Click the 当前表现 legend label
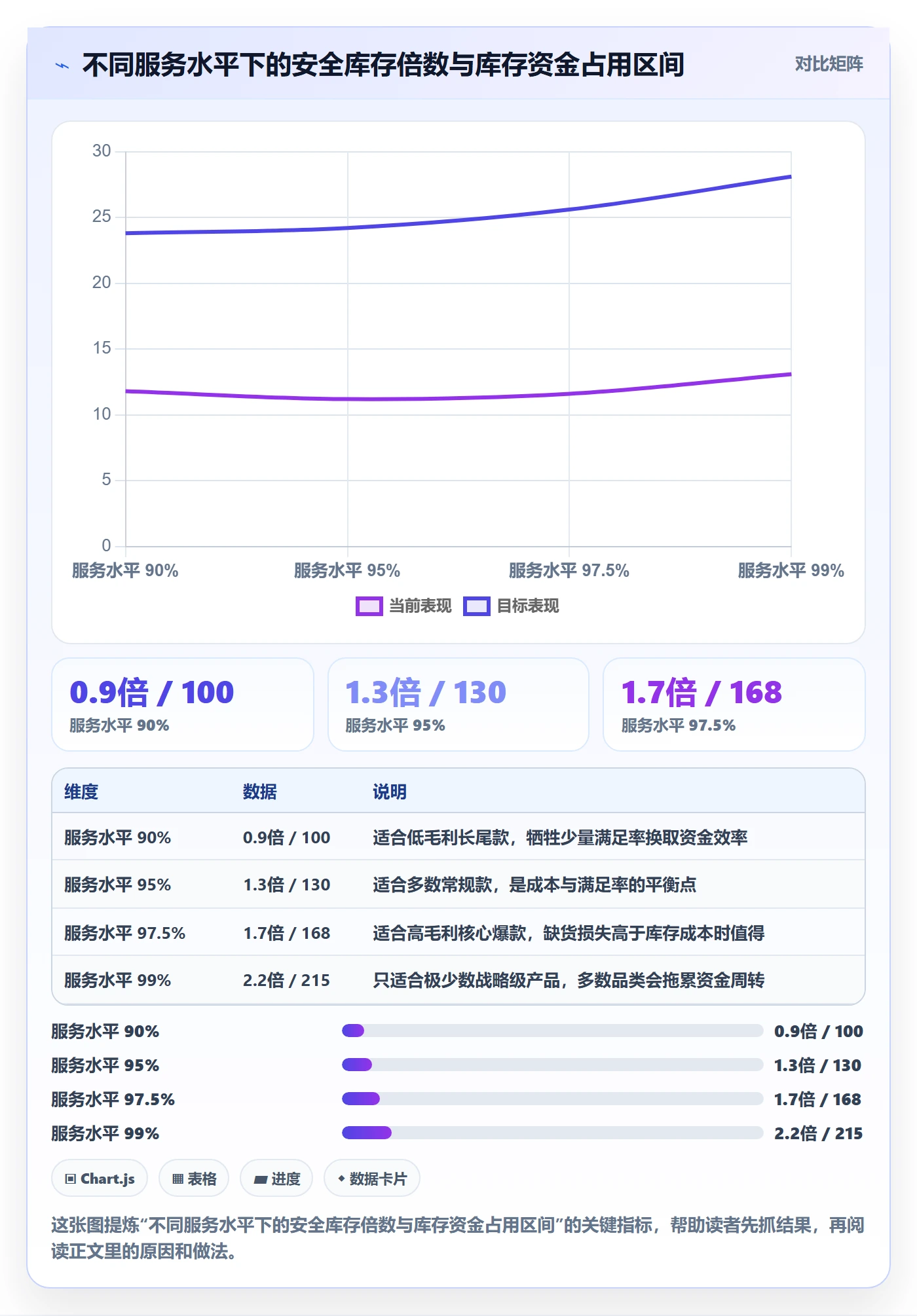This screenshot has height=1316, width=917. click(x=420, y=606)
